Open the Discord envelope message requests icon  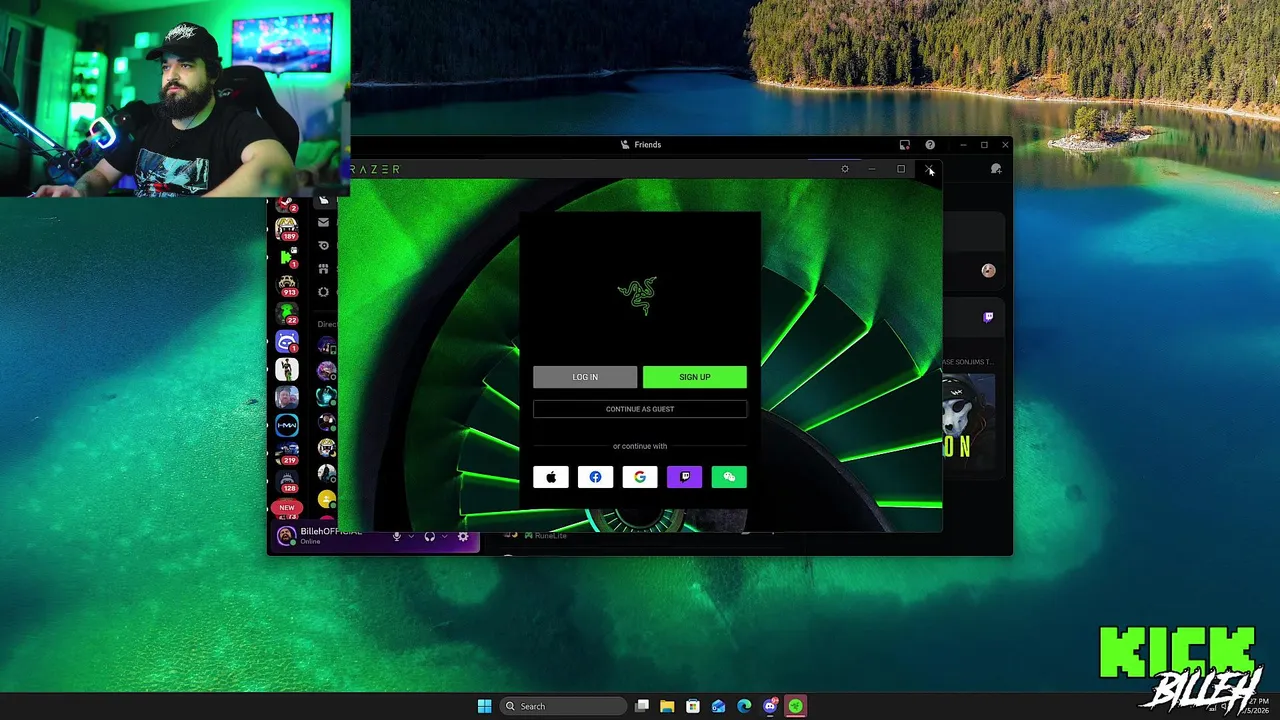[x=323, y=222]
